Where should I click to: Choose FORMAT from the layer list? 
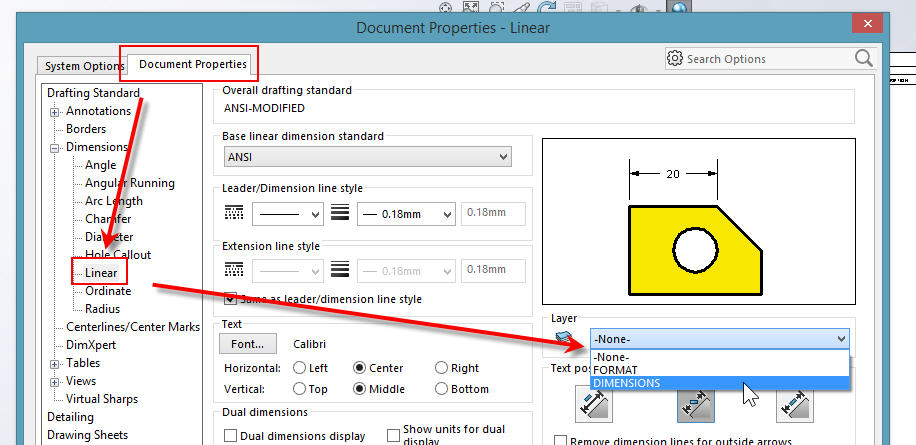(720, 370)
